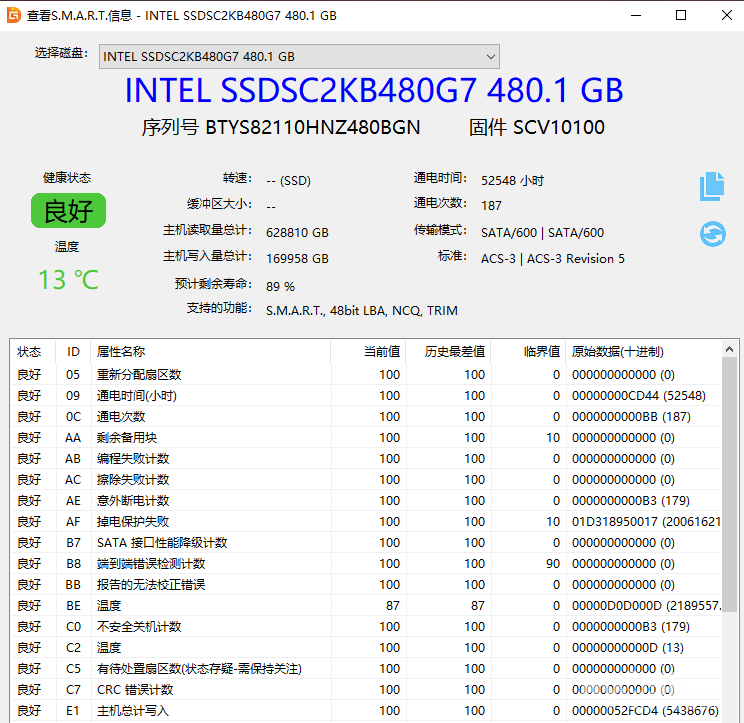The height and width of the screenshot is (723, 744).
Task: Maximize the S.M.A.R.T. info window
Action: (x=681, y=15)
